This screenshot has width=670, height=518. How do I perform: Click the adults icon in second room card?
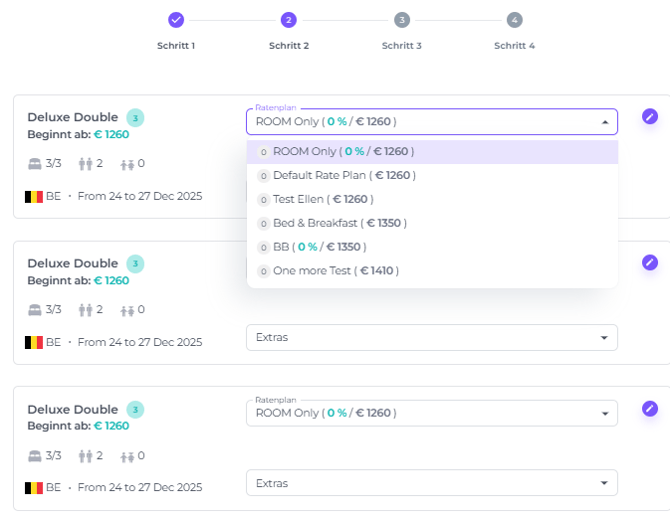pos(85,309)
